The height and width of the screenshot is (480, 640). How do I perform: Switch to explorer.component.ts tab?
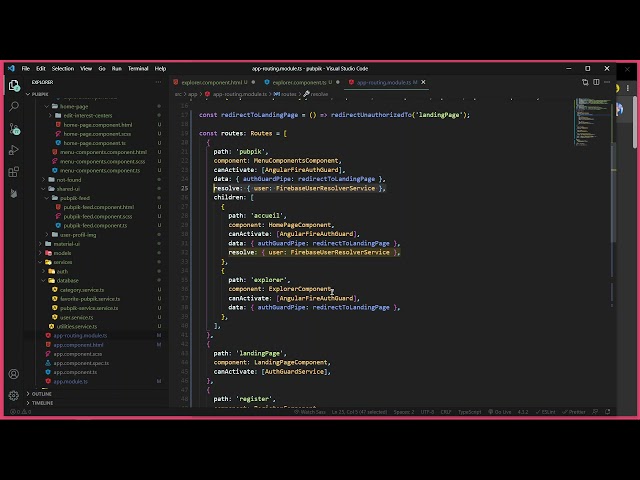pos(302,82)
